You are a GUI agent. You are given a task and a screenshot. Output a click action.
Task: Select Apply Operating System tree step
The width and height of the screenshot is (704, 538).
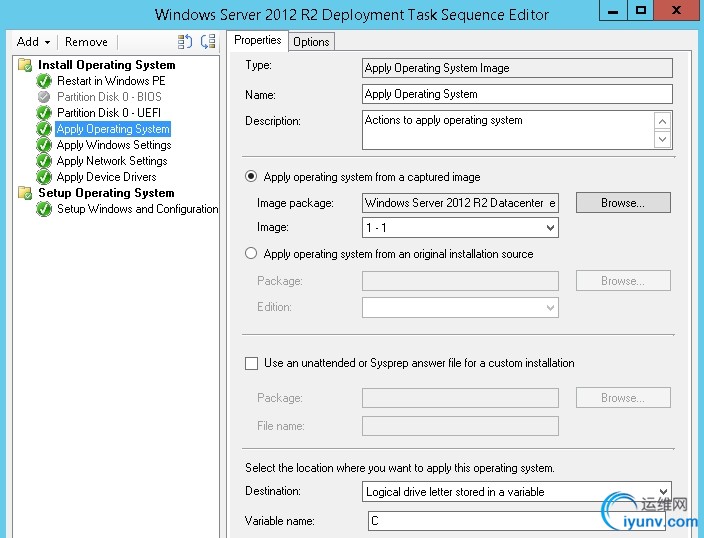click(x=113, y=129)
